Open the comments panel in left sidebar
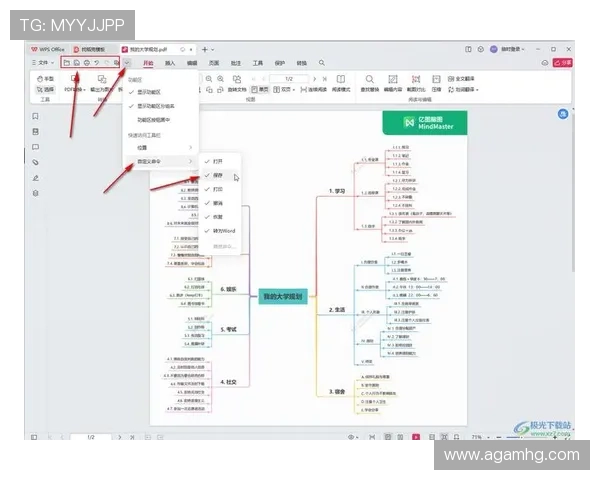This screenshot has height=480, width=600. click(x=36, y=145)
